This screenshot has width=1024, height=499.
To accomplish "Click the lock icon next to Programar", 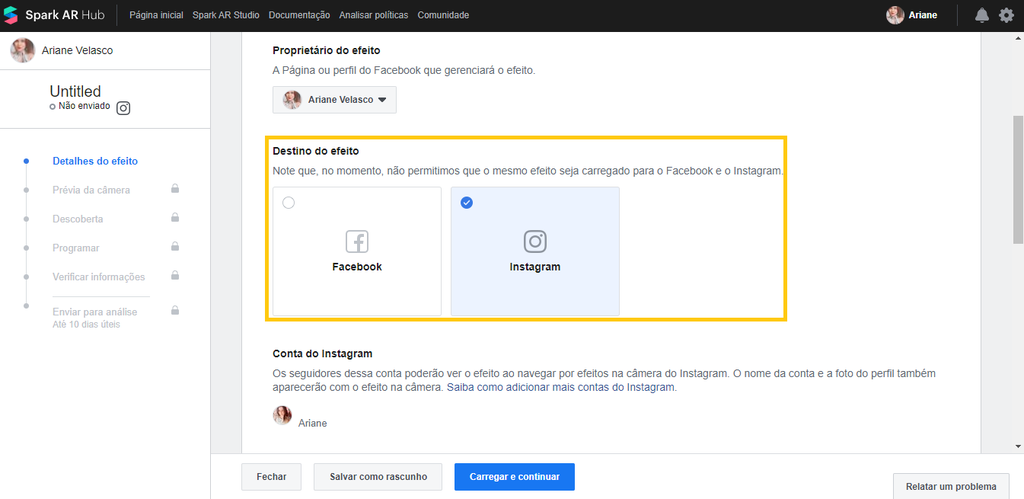I will (x=175, y=246).
